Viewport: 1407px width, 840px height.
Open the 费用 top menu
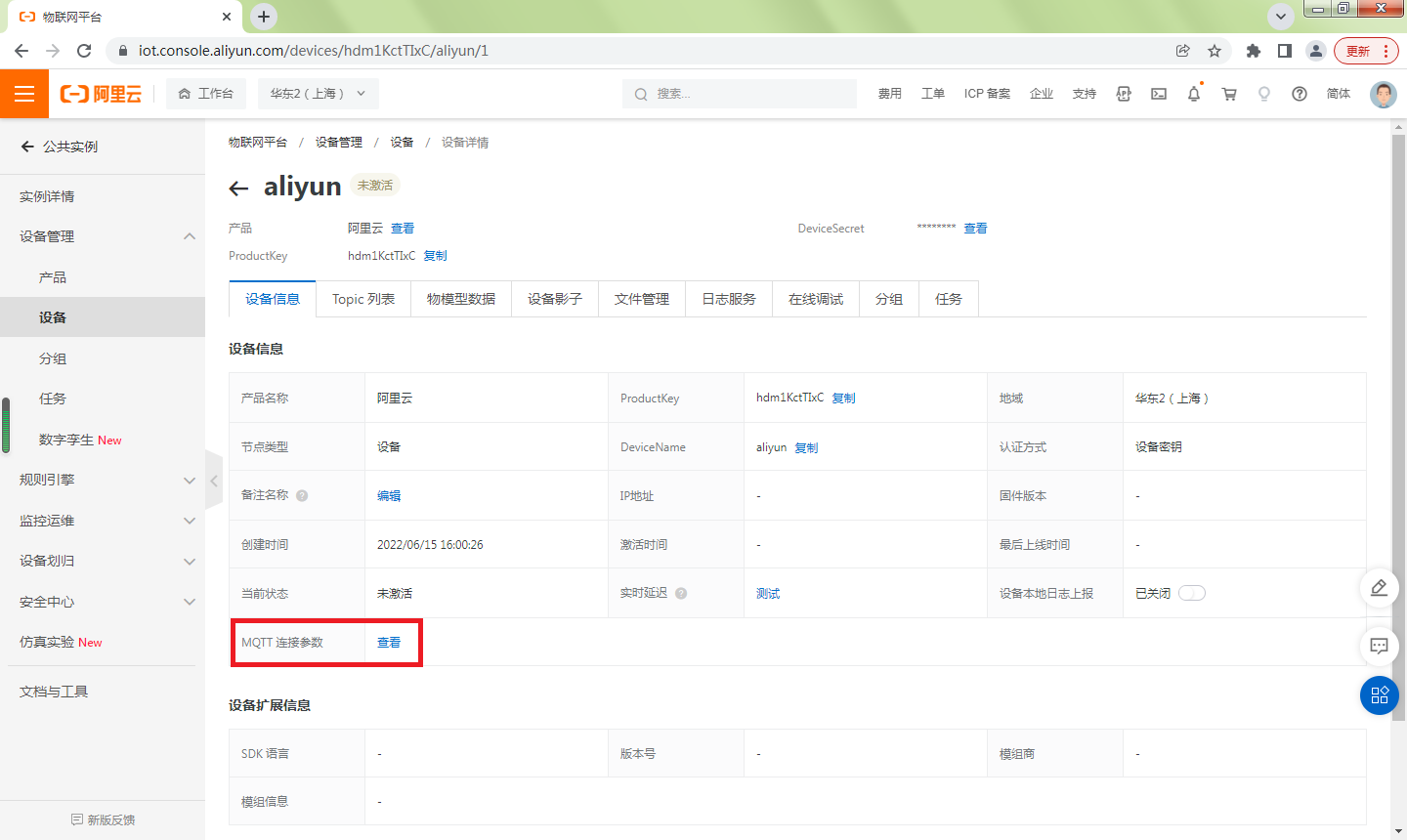pos(889,94)
